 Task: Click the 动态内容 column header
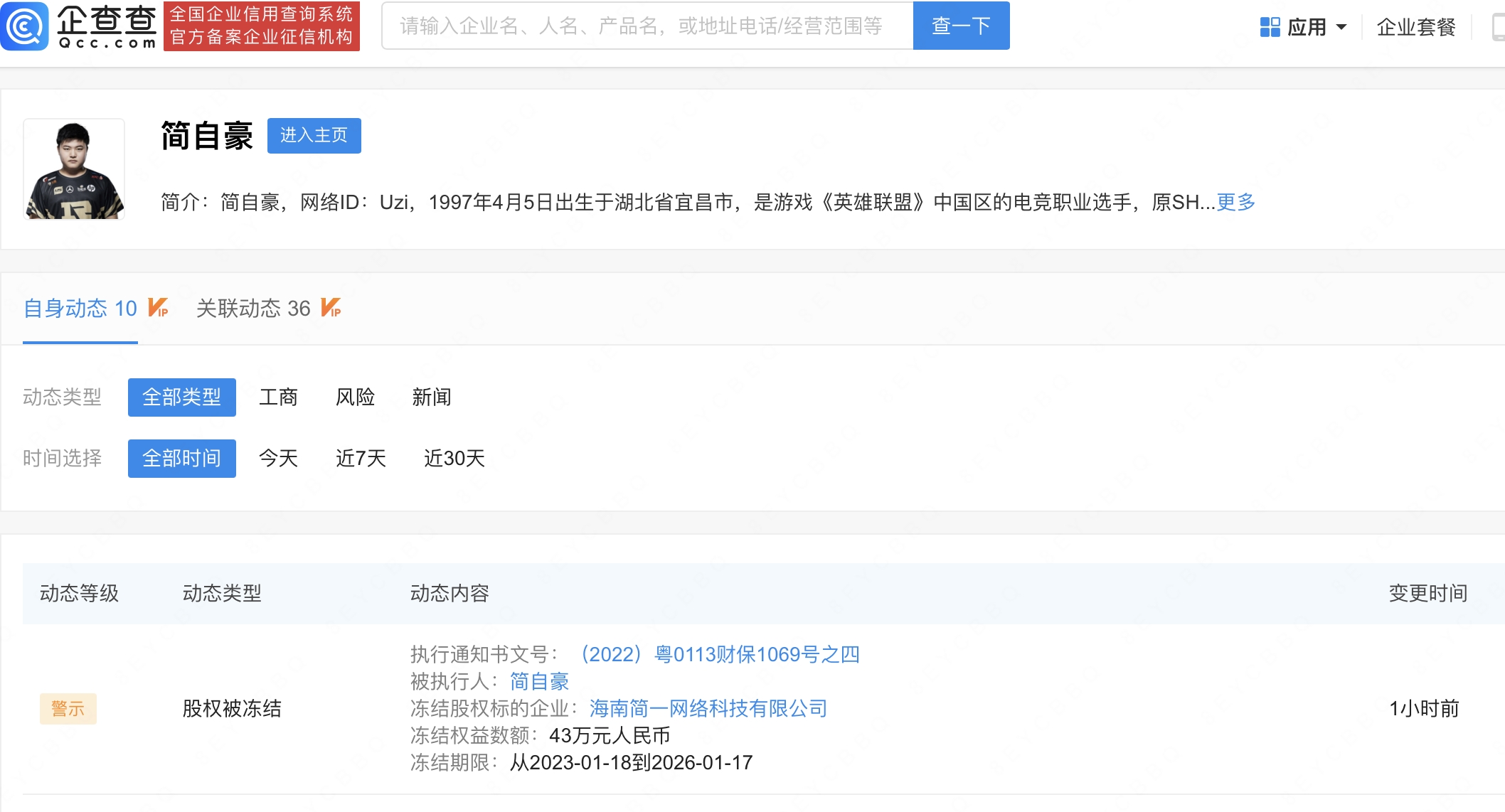pyautogui.click(x=450, y=593)
